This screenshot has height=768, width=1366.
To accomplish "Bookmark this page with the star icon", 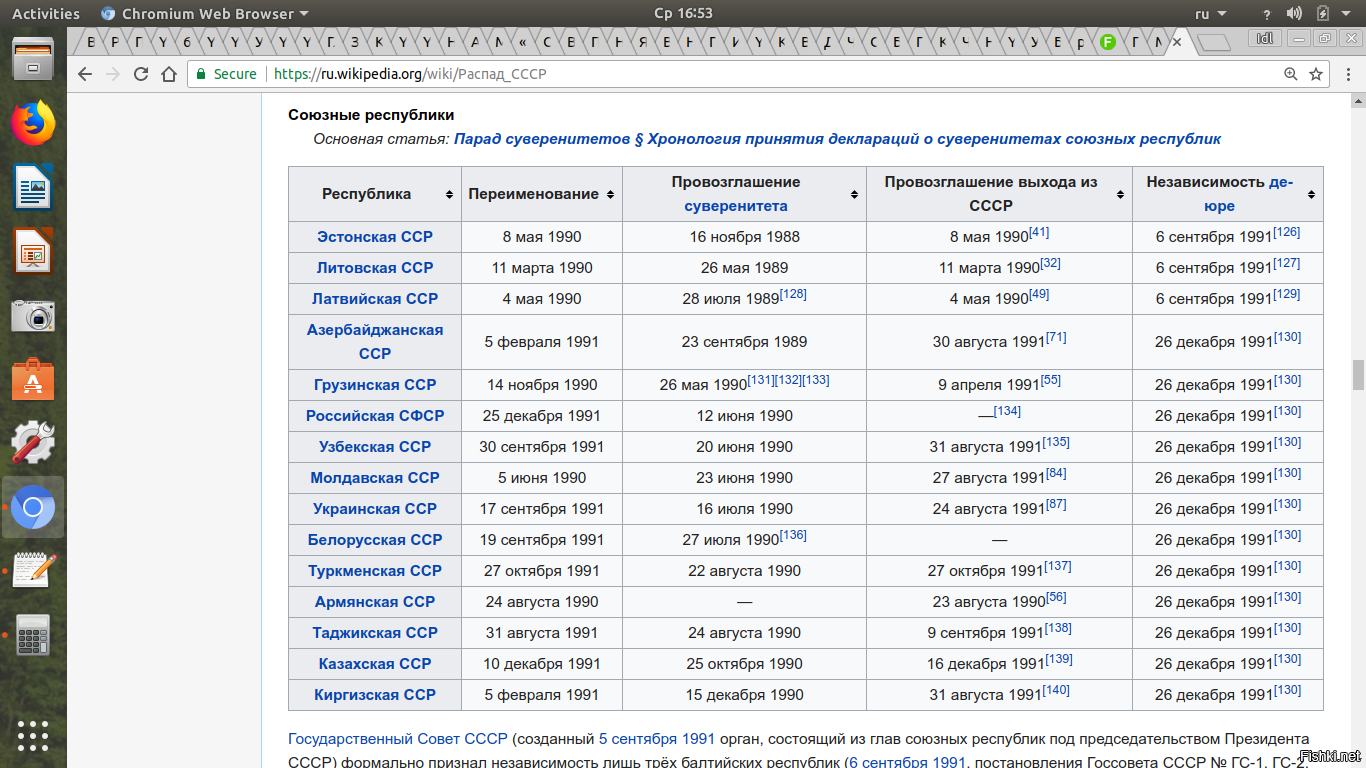I will (1316, 74).
